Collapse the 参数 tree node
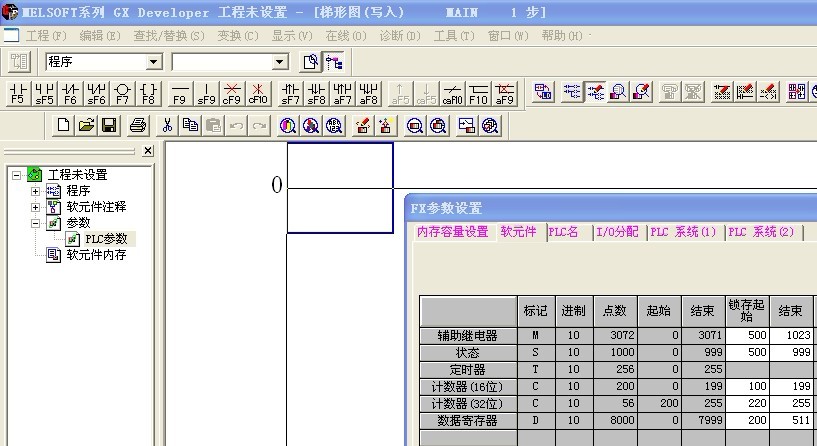 tap(36, 223)
